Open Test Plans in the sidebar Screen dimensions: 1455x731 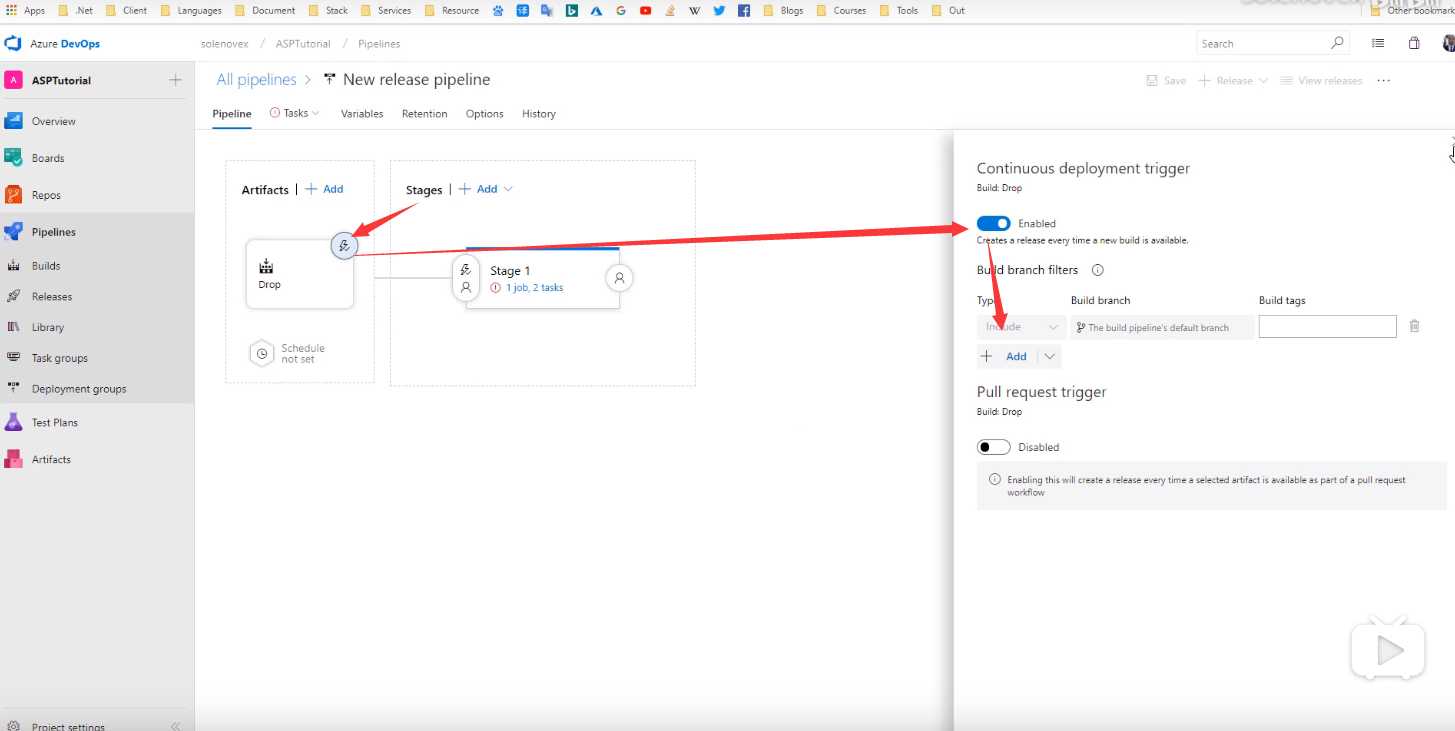[54, 423]
